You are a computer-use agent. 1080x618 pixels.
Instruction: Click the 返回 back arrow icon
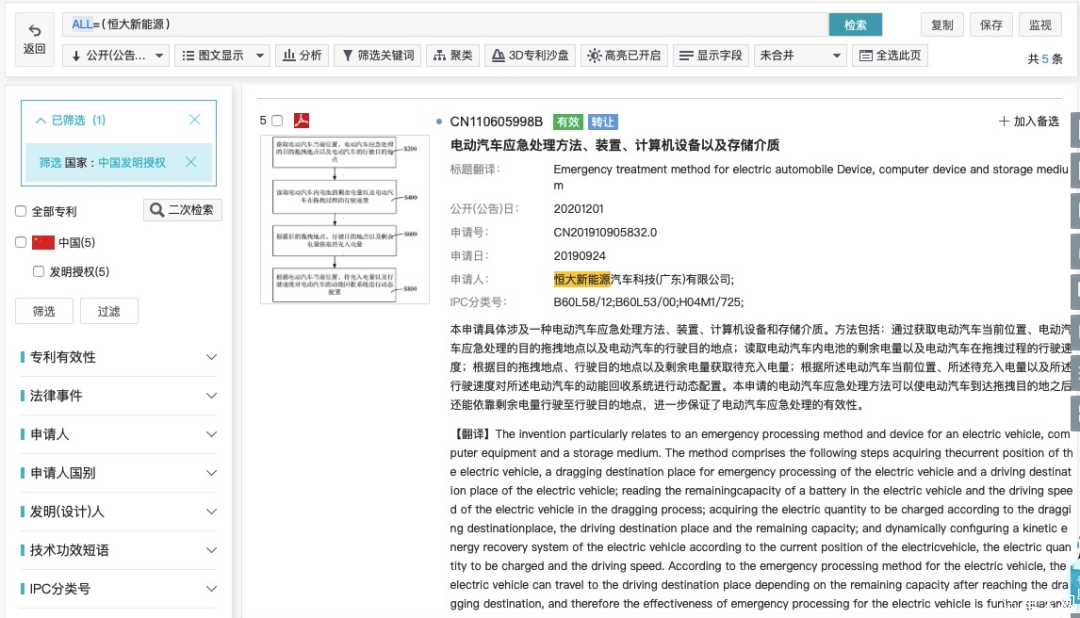(x=34, y=30)
